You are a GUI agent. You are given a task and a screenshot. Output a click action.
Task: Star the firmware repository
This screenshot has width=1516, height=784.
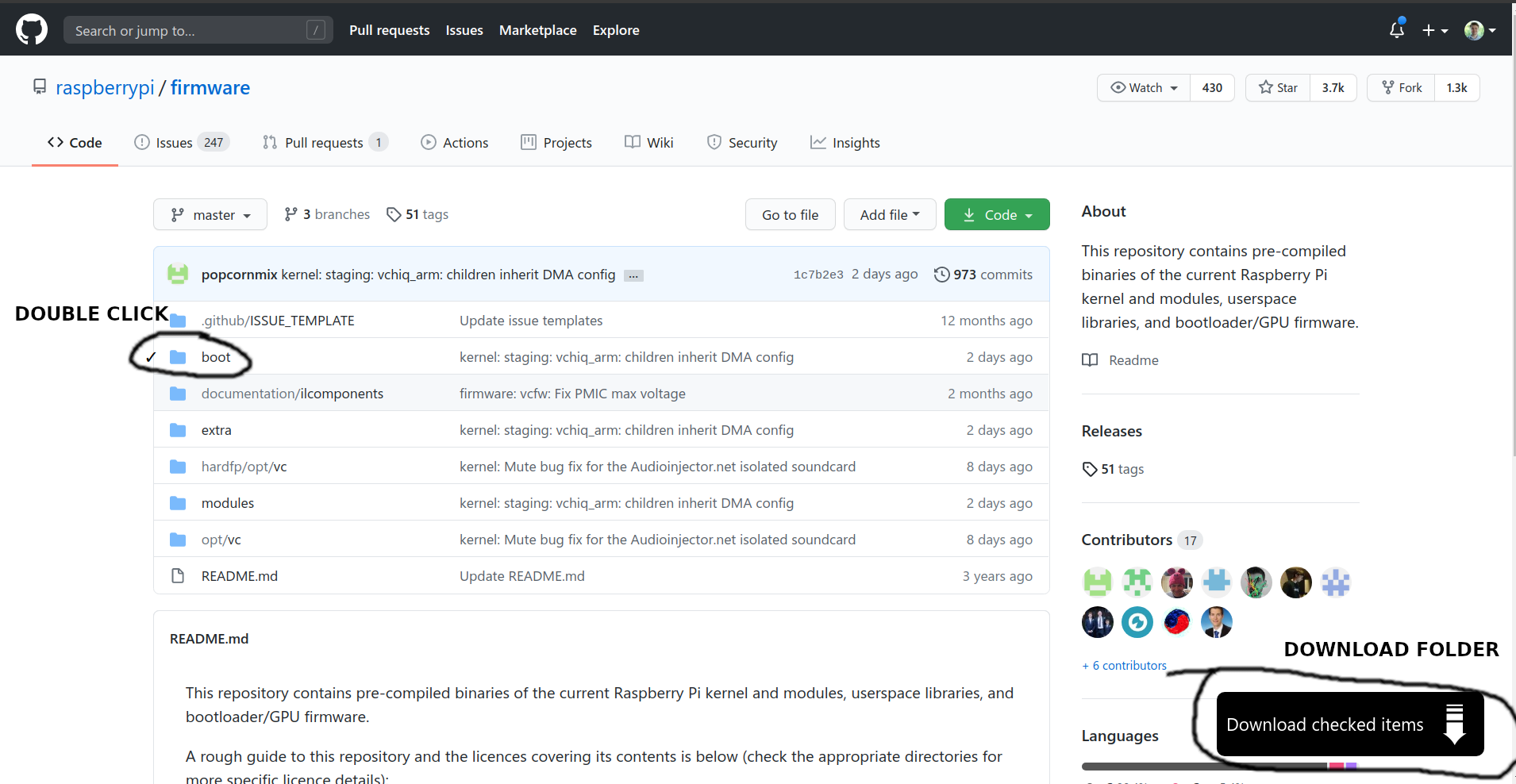click(x=1278, y=87)
